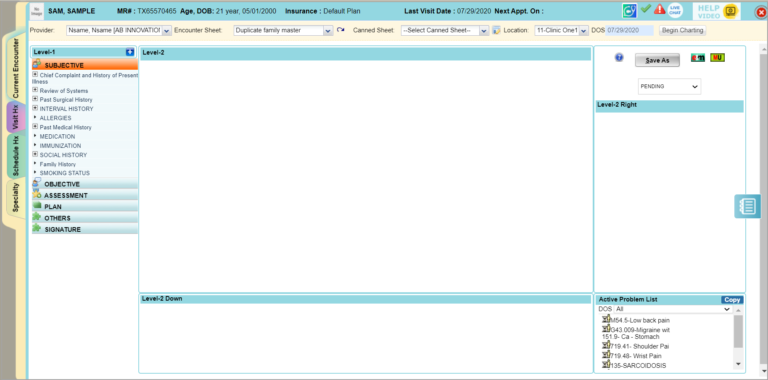The image size is (768, 380).
Task: Click the icon beside 719.41- Shoulder Pai
Action: [606, 345]
